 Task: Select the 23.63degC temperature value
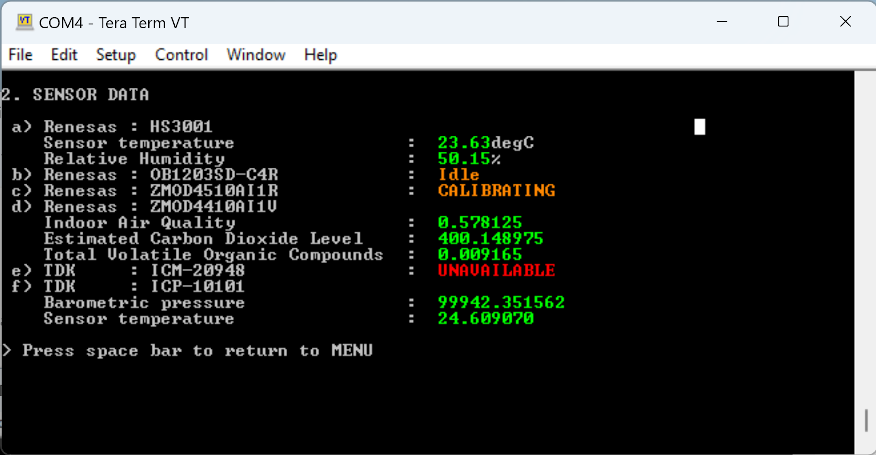coord(485,143)
